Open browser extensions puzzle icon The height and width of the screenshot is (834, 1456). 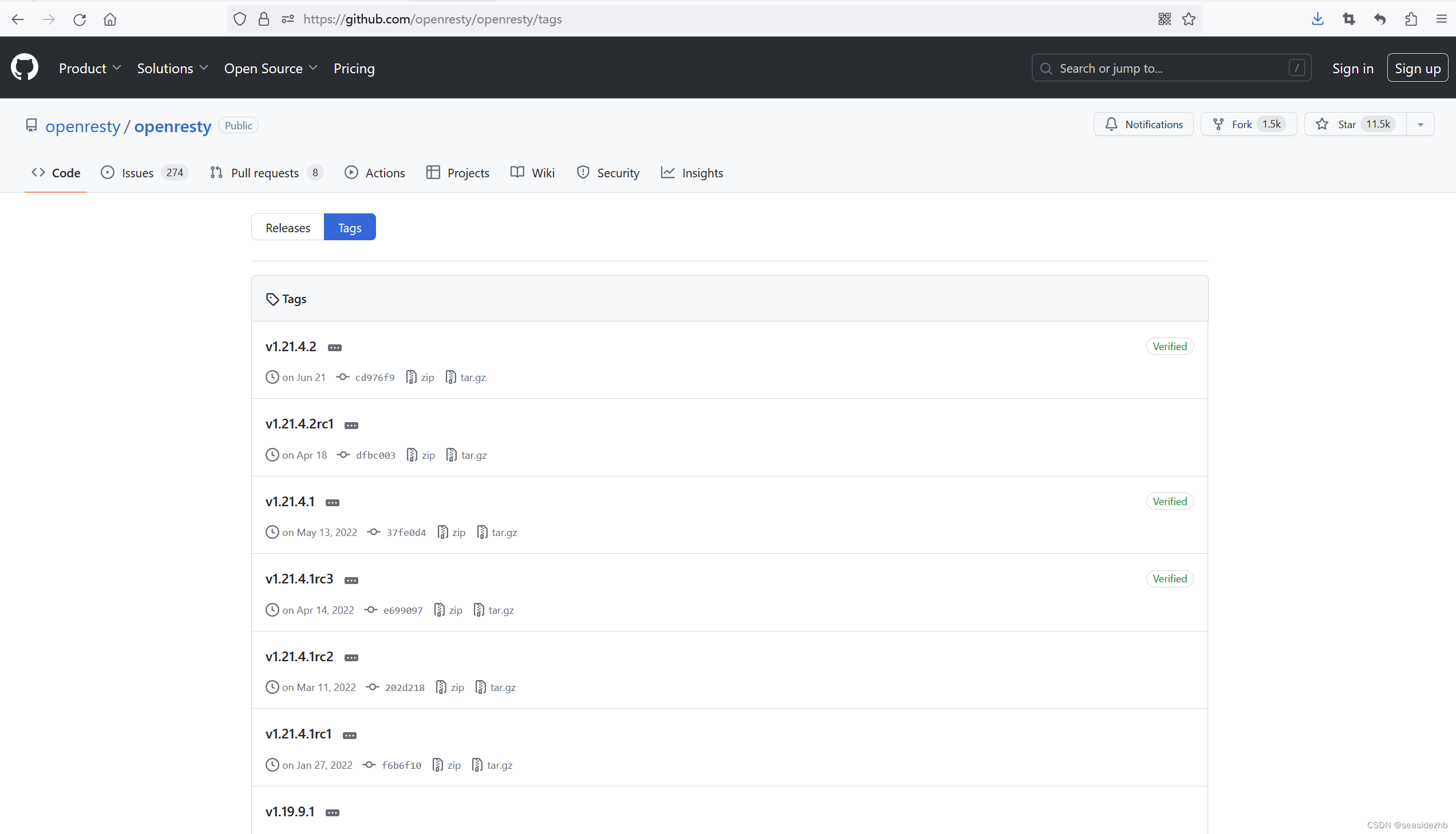pos(1411,19)
